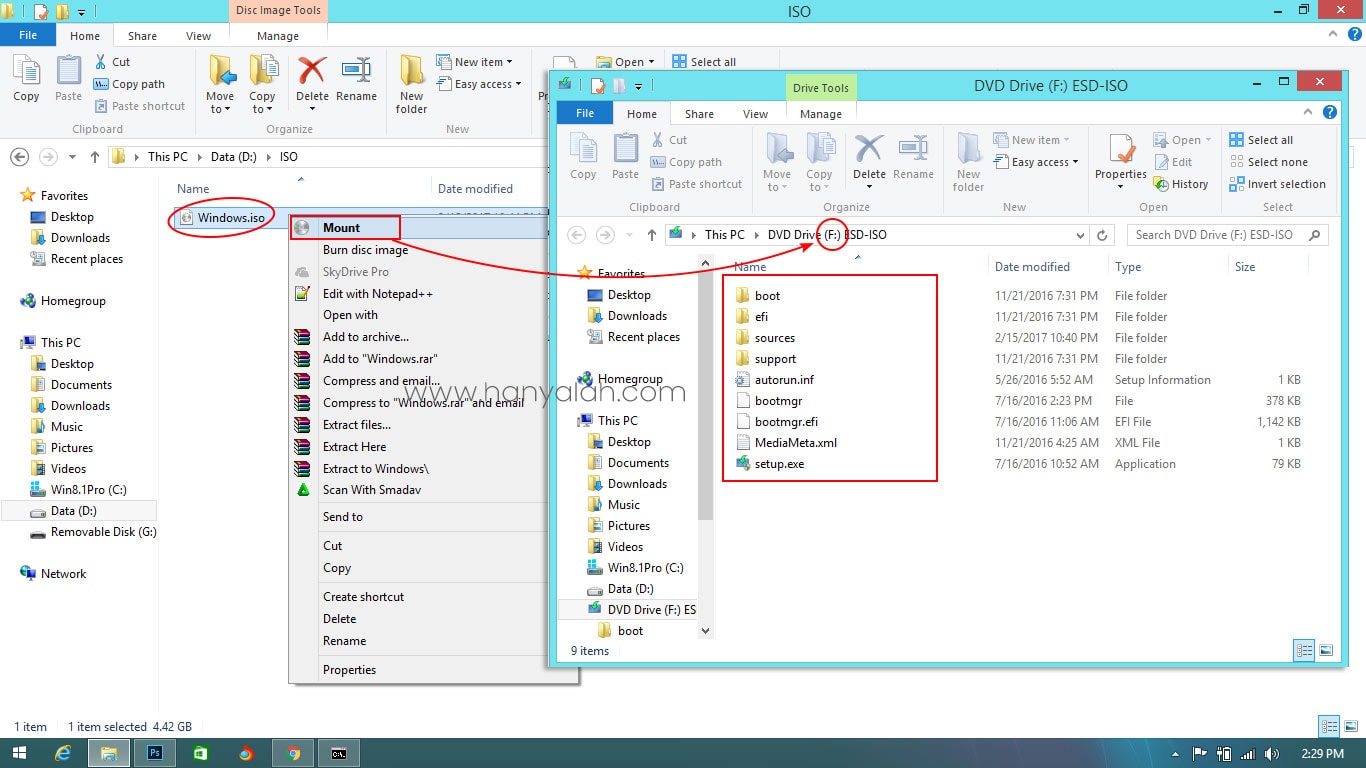Click Properties icon in ISO window title bar
The height and width of the screenshot is (768, 1366).
[x=41, y=12]
